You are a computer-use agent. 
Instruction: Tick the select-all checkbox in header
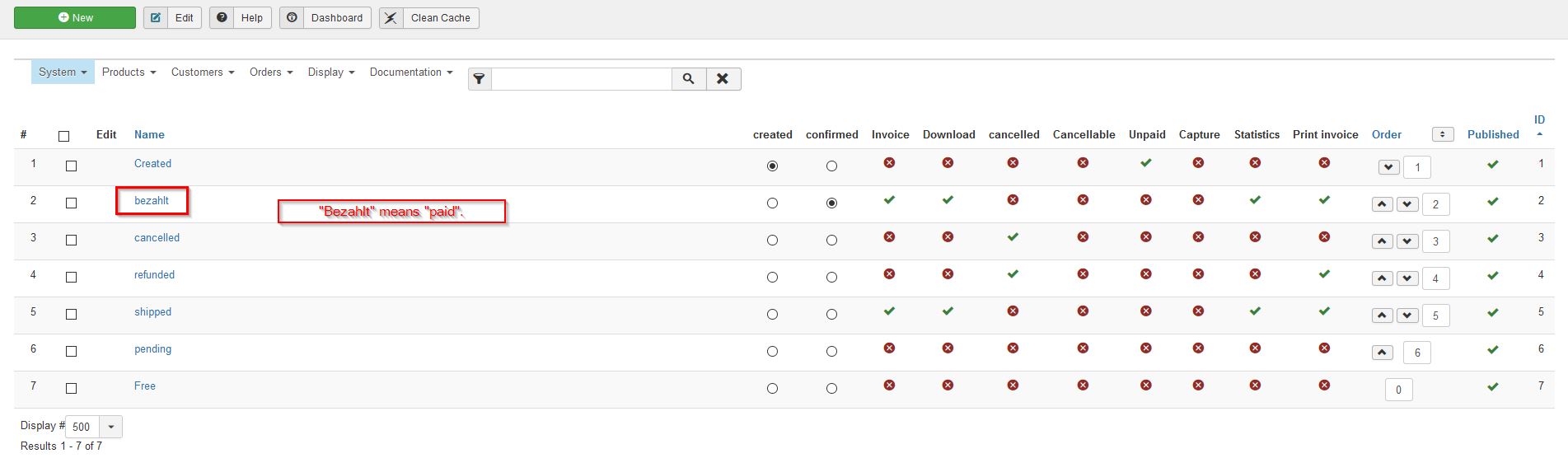pyautogui.click(x=64, y=136)
